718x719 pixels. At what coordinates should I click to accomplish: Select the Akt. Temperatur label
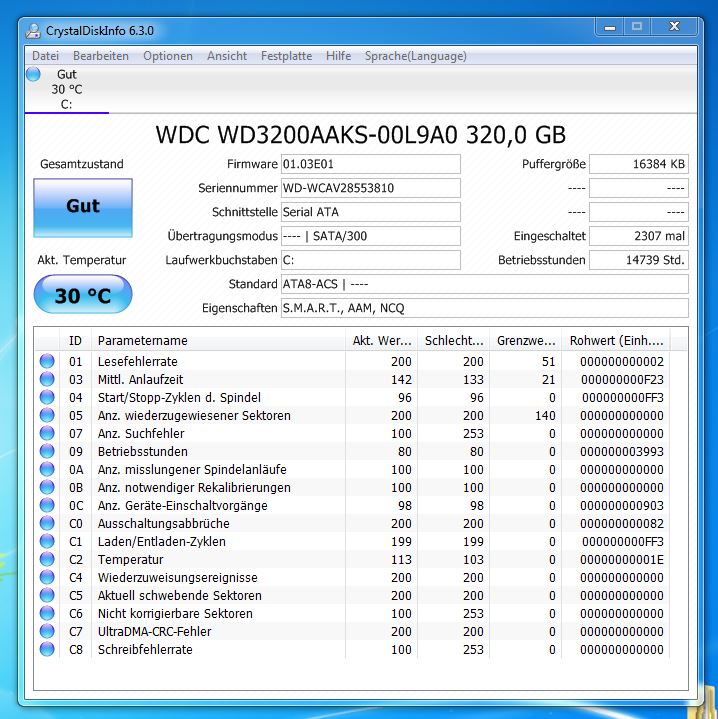point(82,260)
